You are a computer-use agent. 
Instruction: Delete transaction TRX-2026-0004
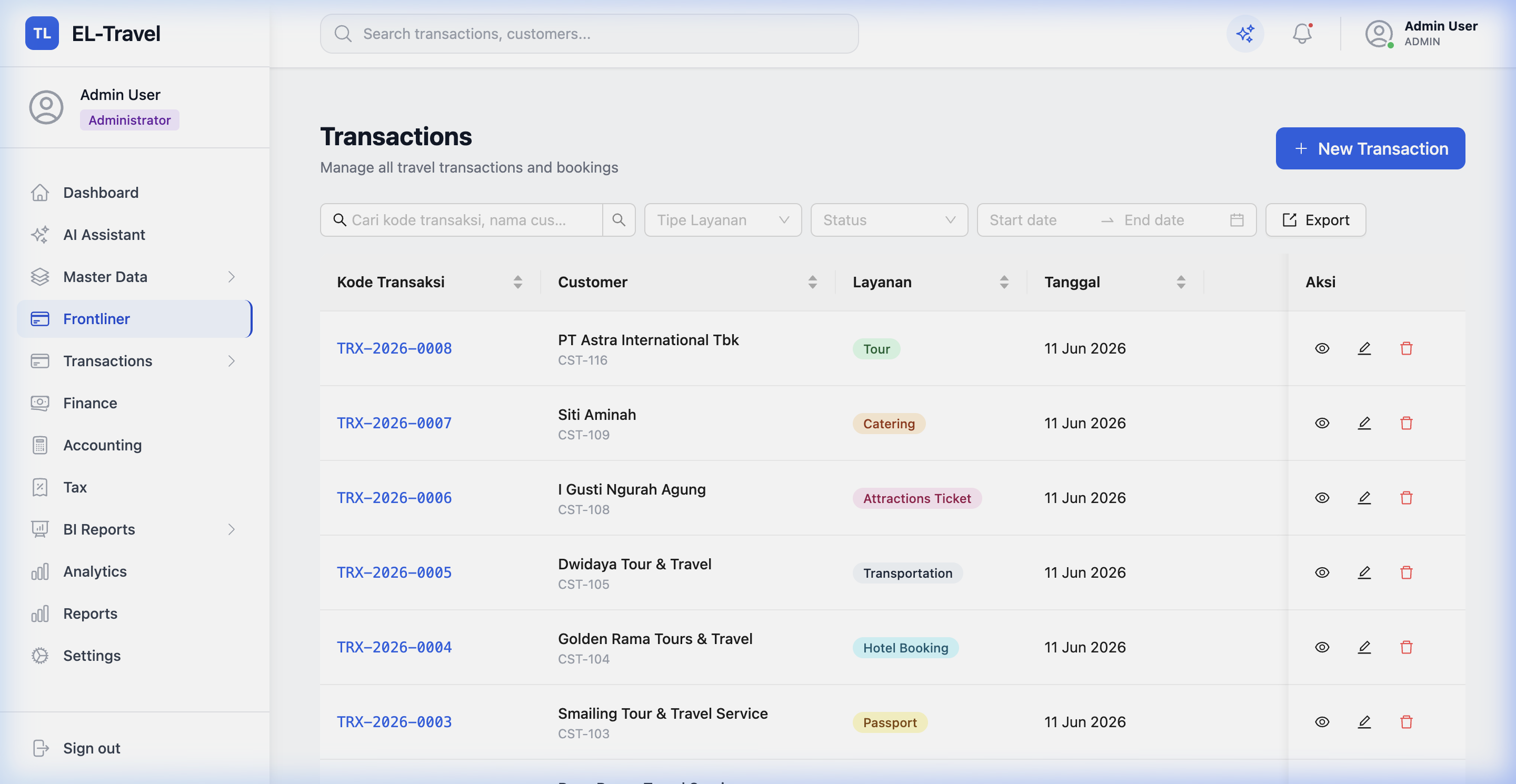click(x=1406, y=647)
